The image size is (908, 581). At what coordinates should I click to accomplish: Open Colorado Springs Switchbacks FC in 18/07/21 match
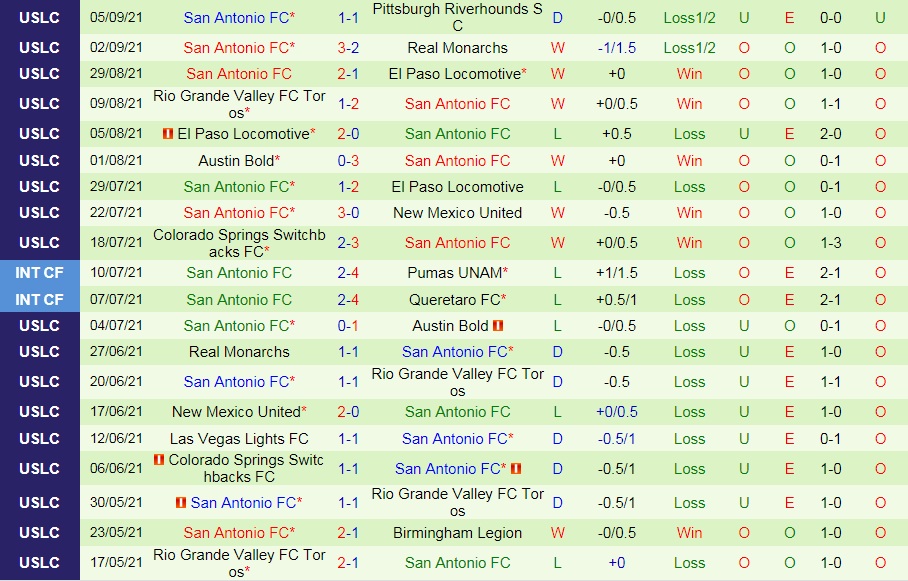(x=239, y=243)
